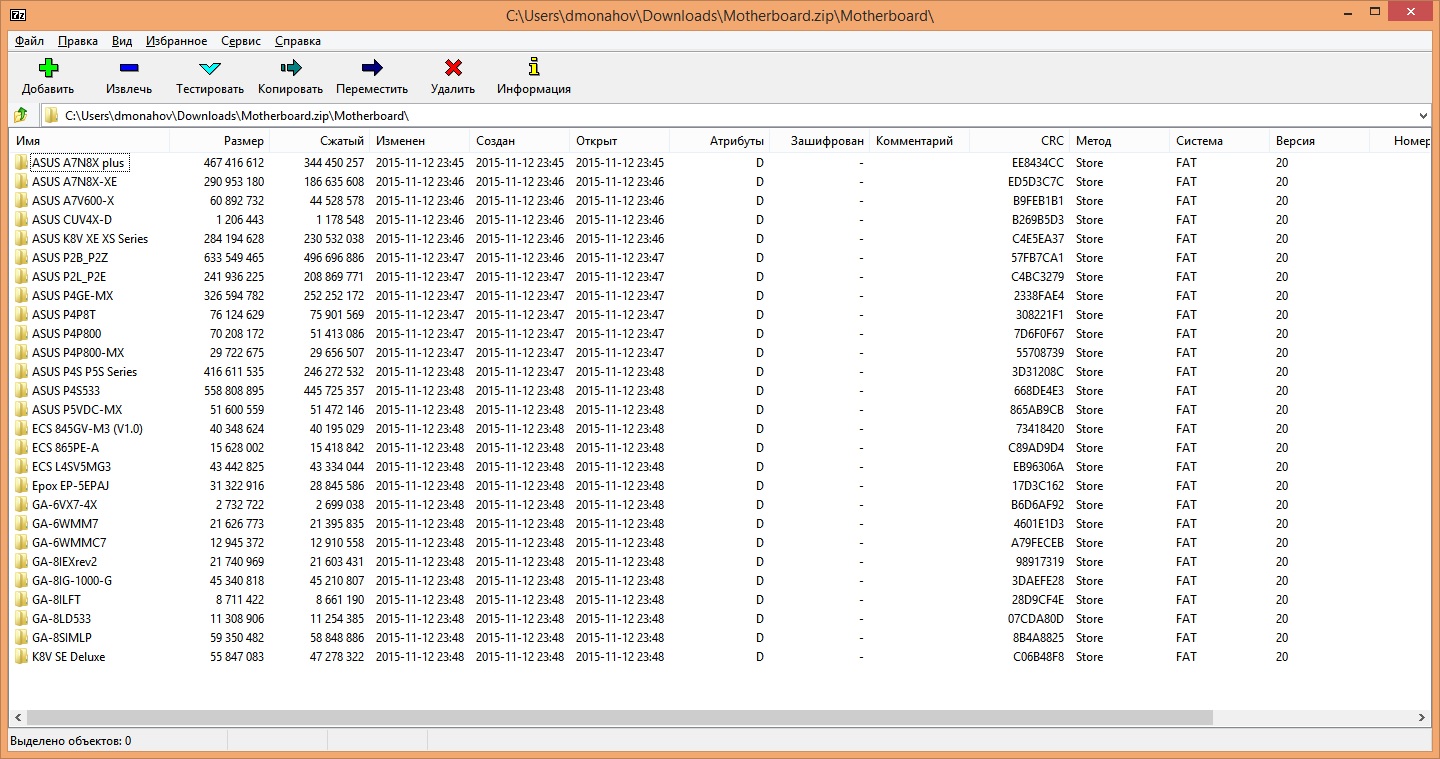Select the GA-8IEXrev2 row name

pyautogui.click(x=65, y=561)
